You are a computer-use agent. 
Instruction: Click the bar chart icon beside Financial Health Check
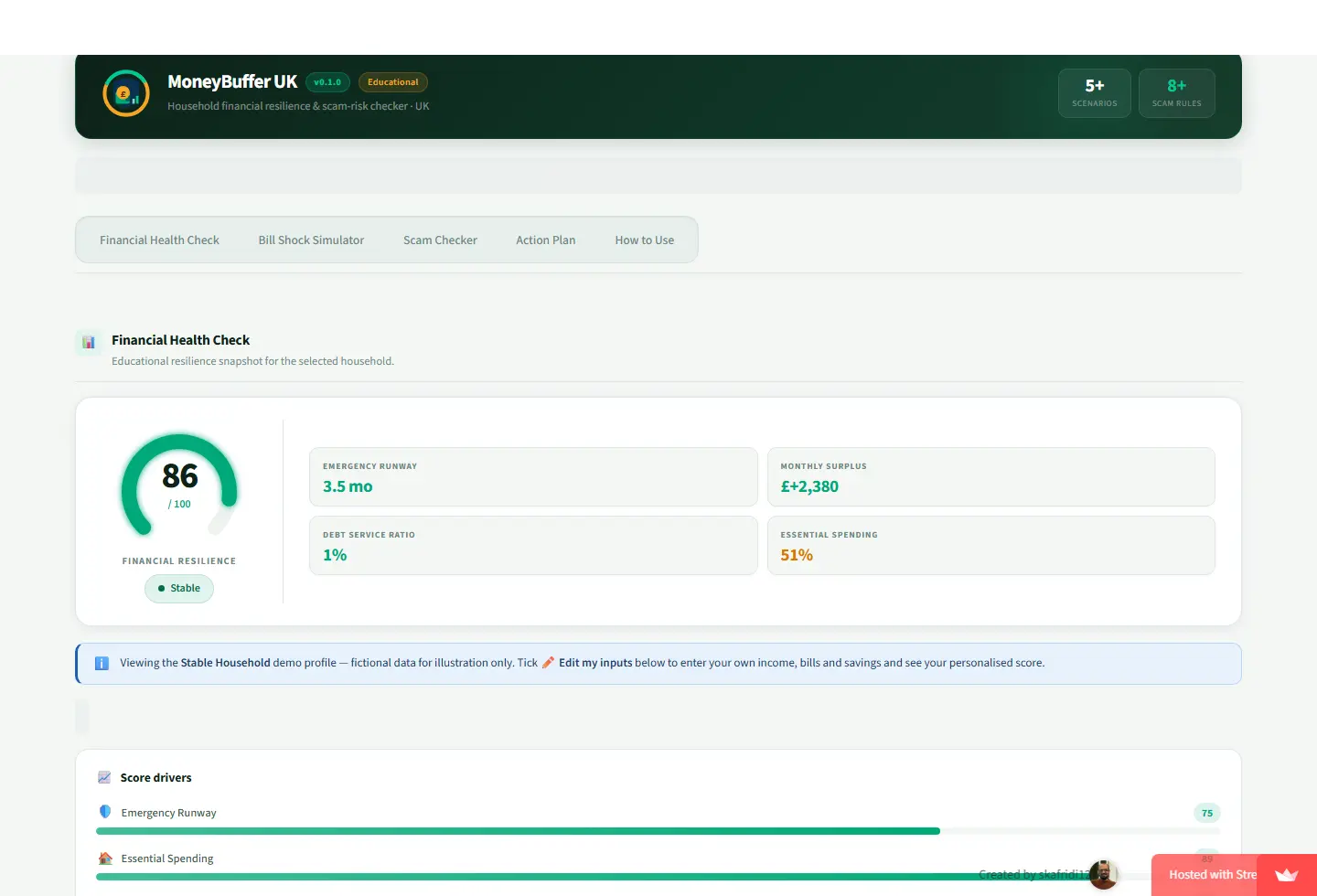pos(89,342)
